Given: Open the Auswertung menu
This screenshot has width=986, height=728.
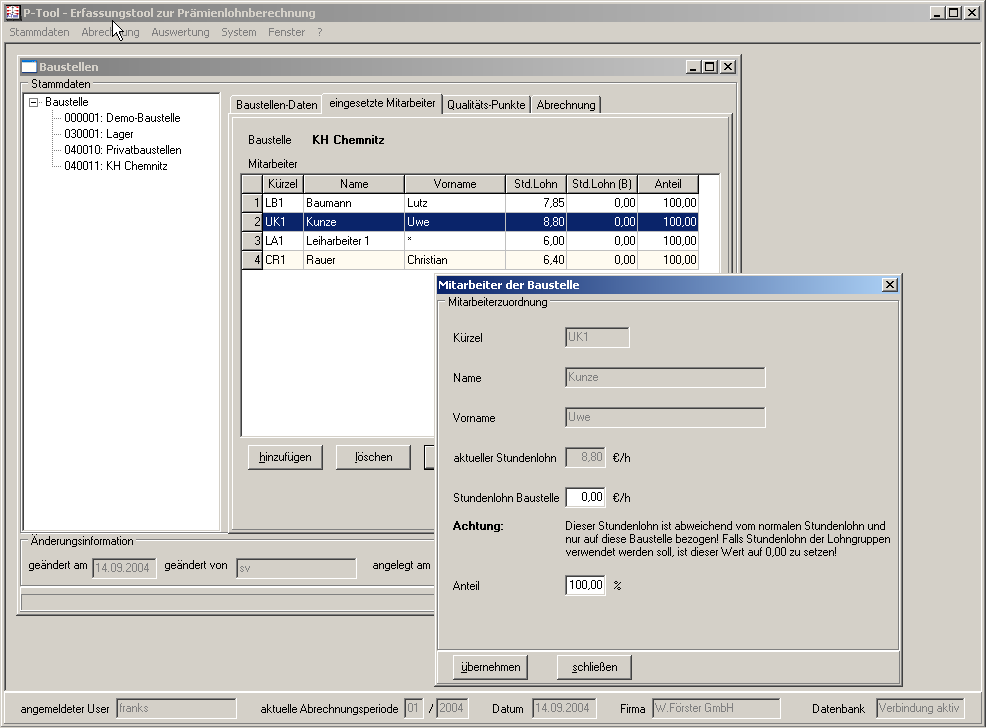Looking at the screenshot, I should click(180, 32).
